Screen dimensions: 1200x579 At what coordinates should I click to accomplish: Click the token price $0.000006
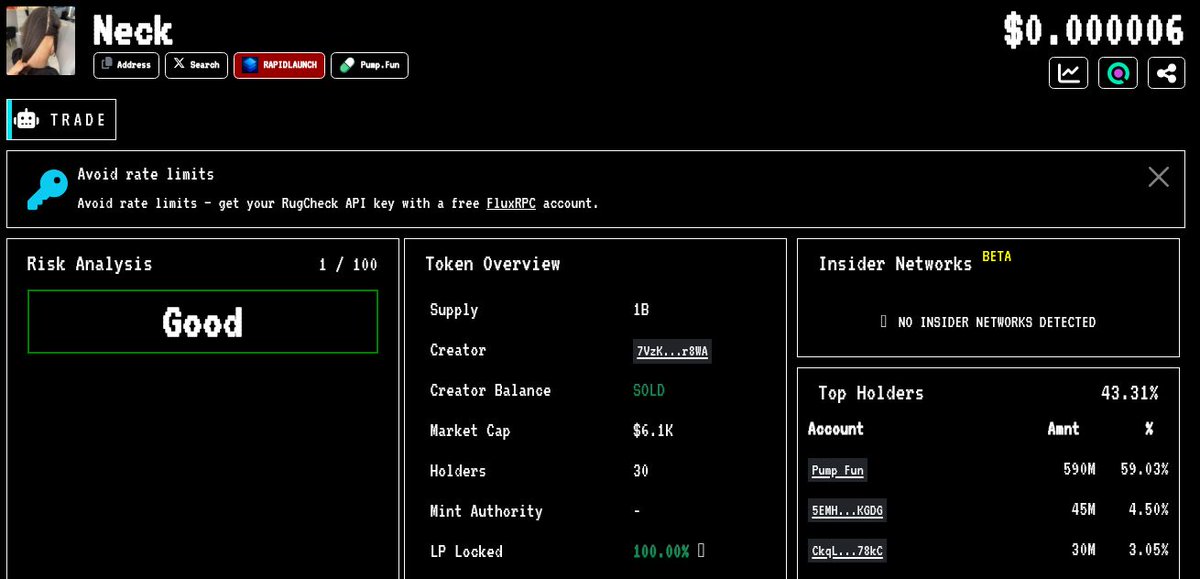[1094, 30]
